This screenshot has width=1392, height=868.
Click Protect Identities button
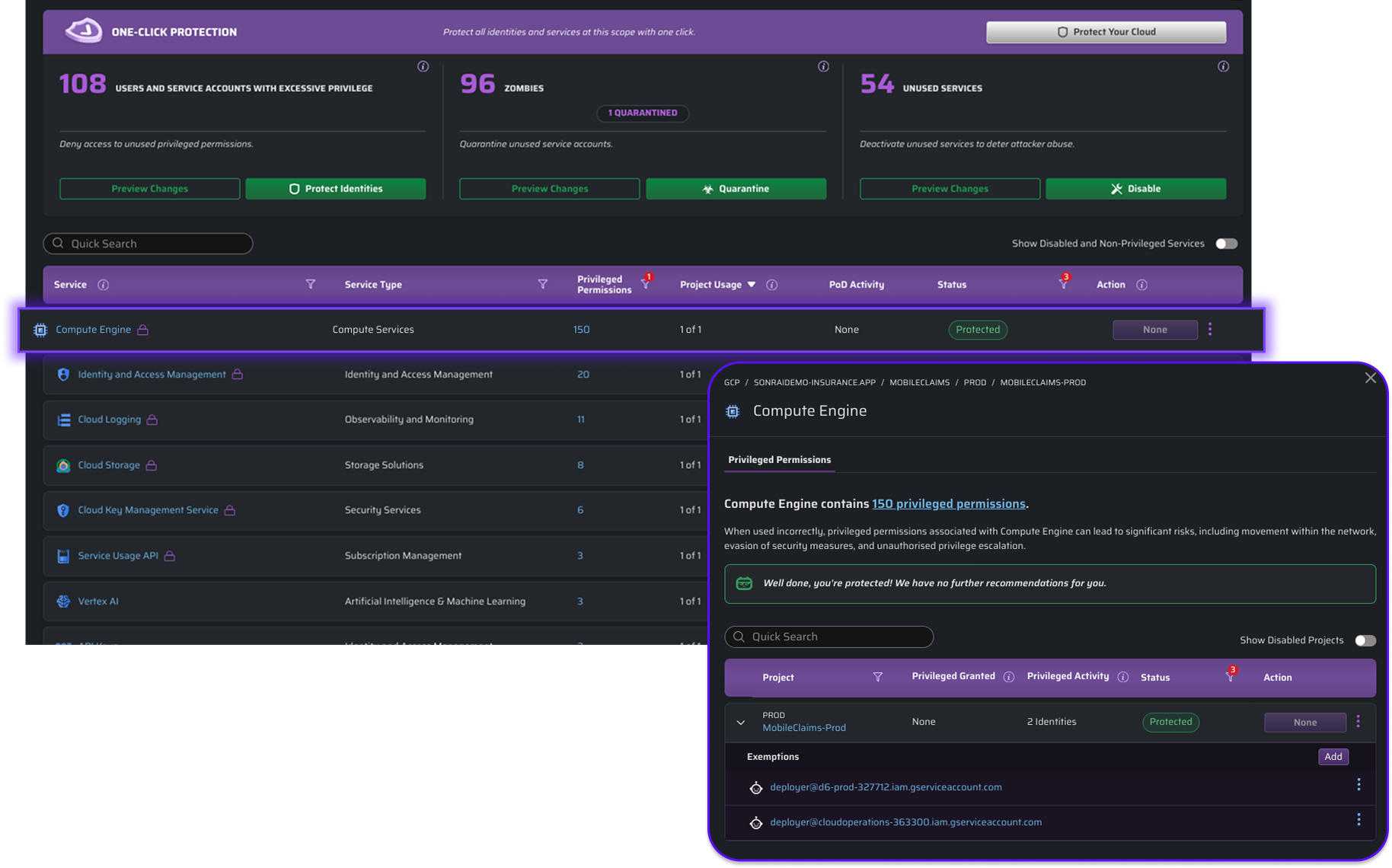pos(335,189)
